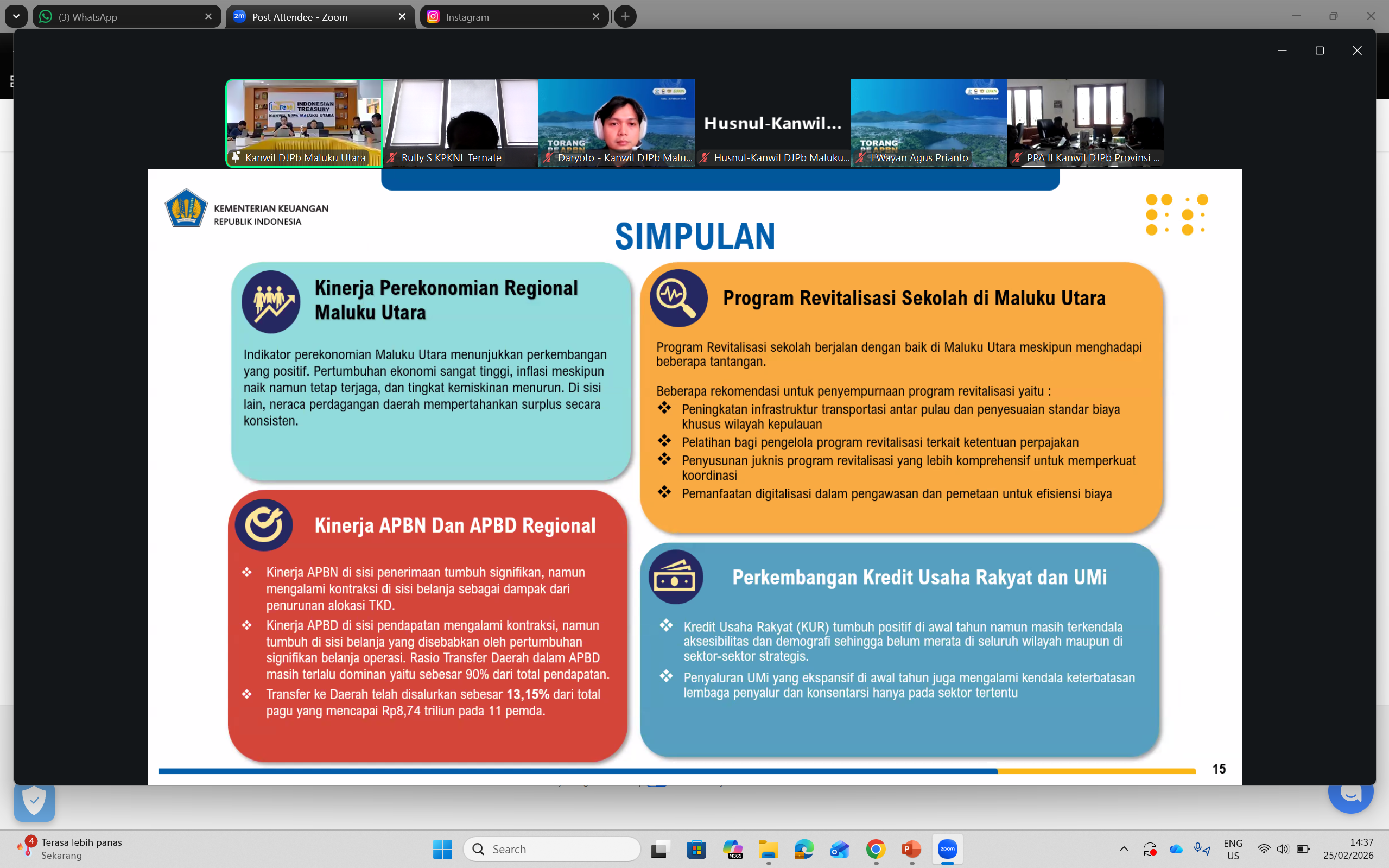The width and height of the screenshot is (1389, 868).
Task: Open the browser tab list dropdown
Action: click(16, 17)
